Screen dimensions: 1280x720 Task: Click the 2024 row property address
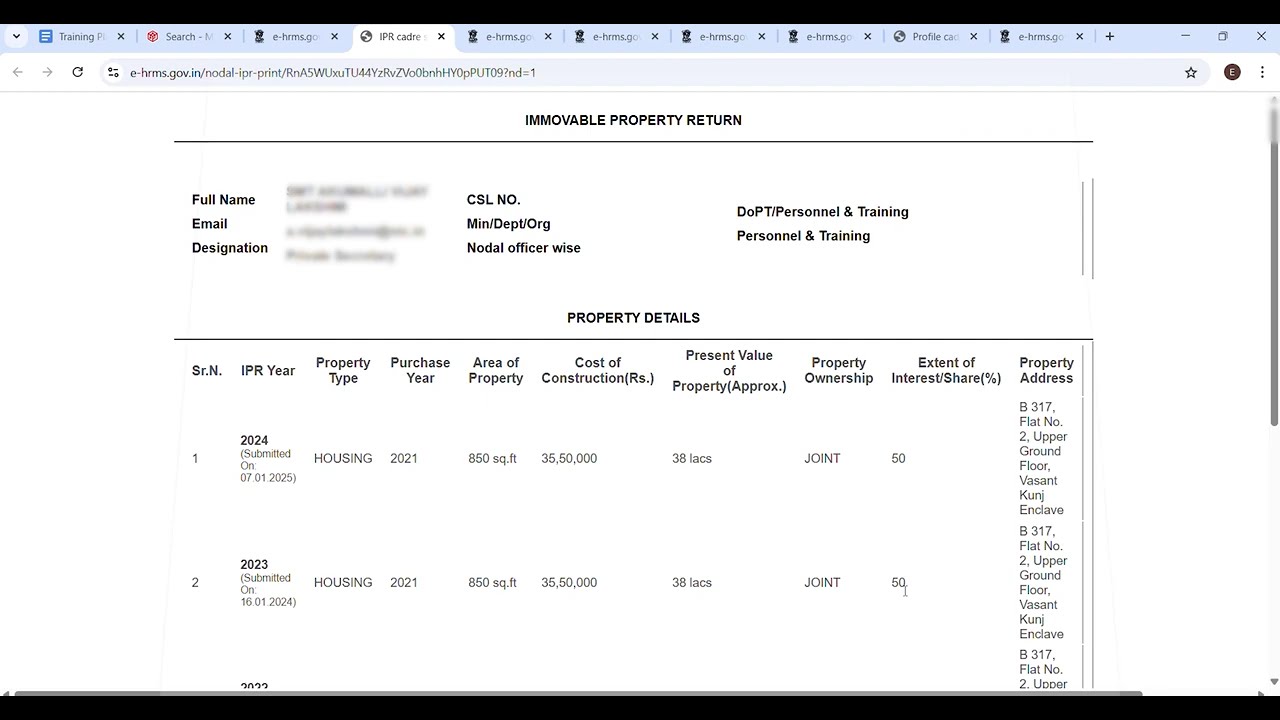point(1043,459)
